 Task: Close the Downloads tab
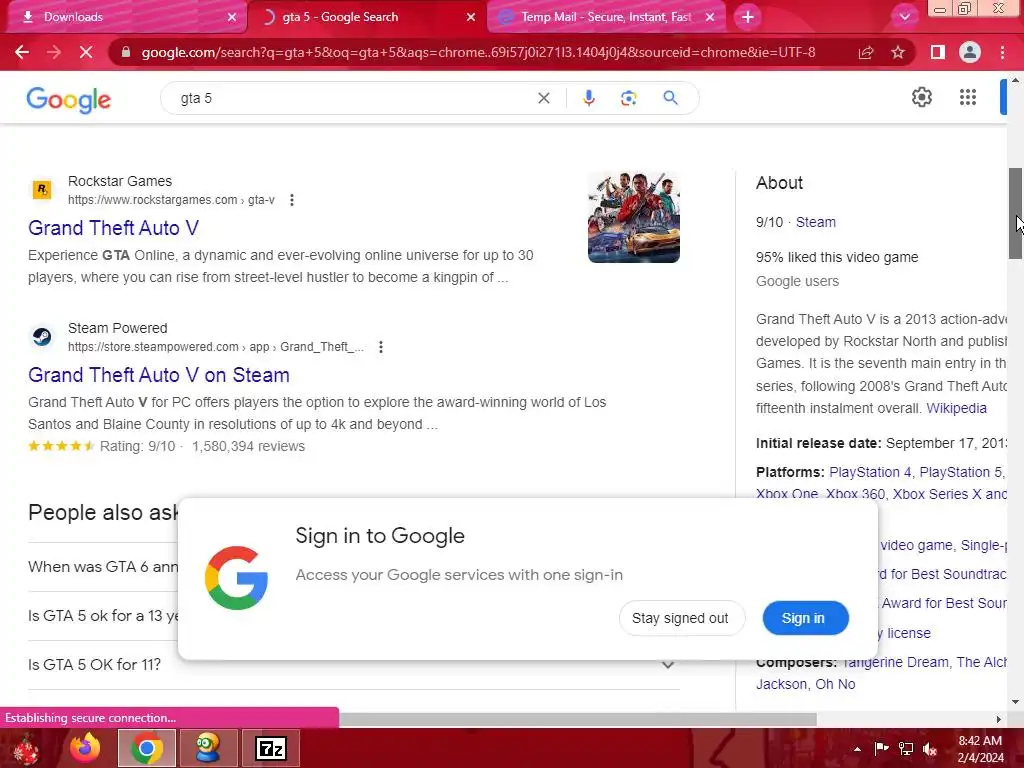click(232, 17)
